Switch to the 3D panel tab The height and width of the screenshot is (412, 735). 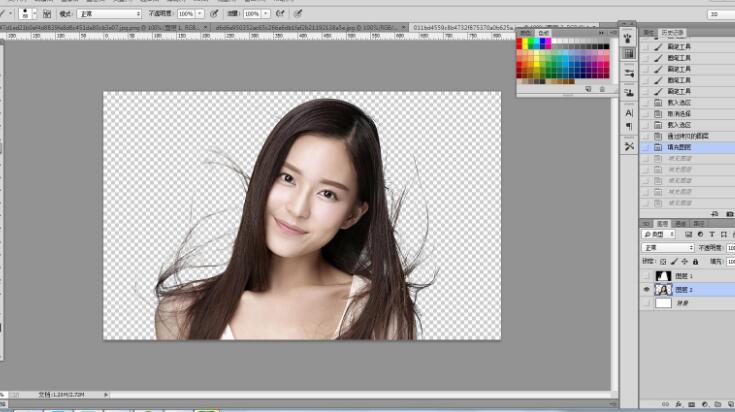coord(646,224)
